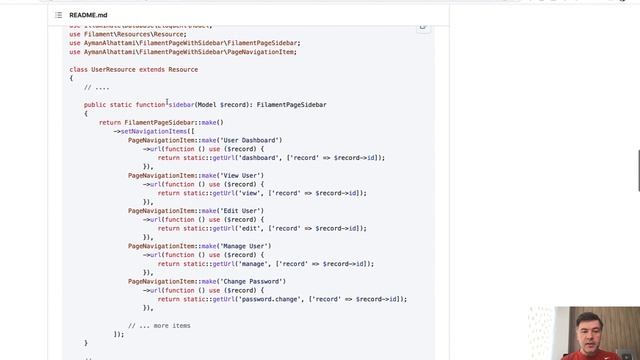Click the 'use Filament\Resources\Resource;' line

128,34
